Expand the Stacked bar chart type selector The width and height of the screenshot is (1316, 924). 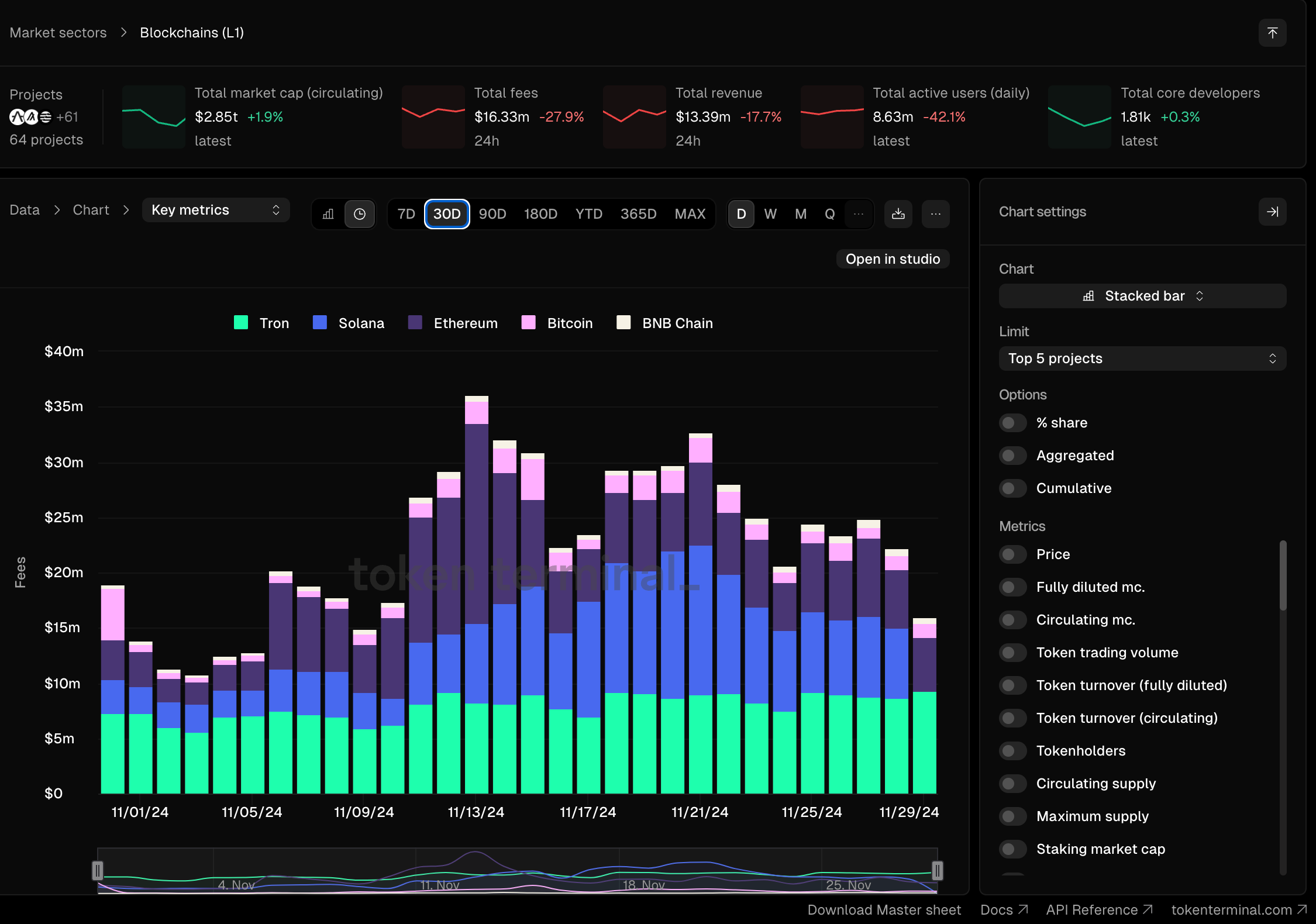pos(1142,296)
